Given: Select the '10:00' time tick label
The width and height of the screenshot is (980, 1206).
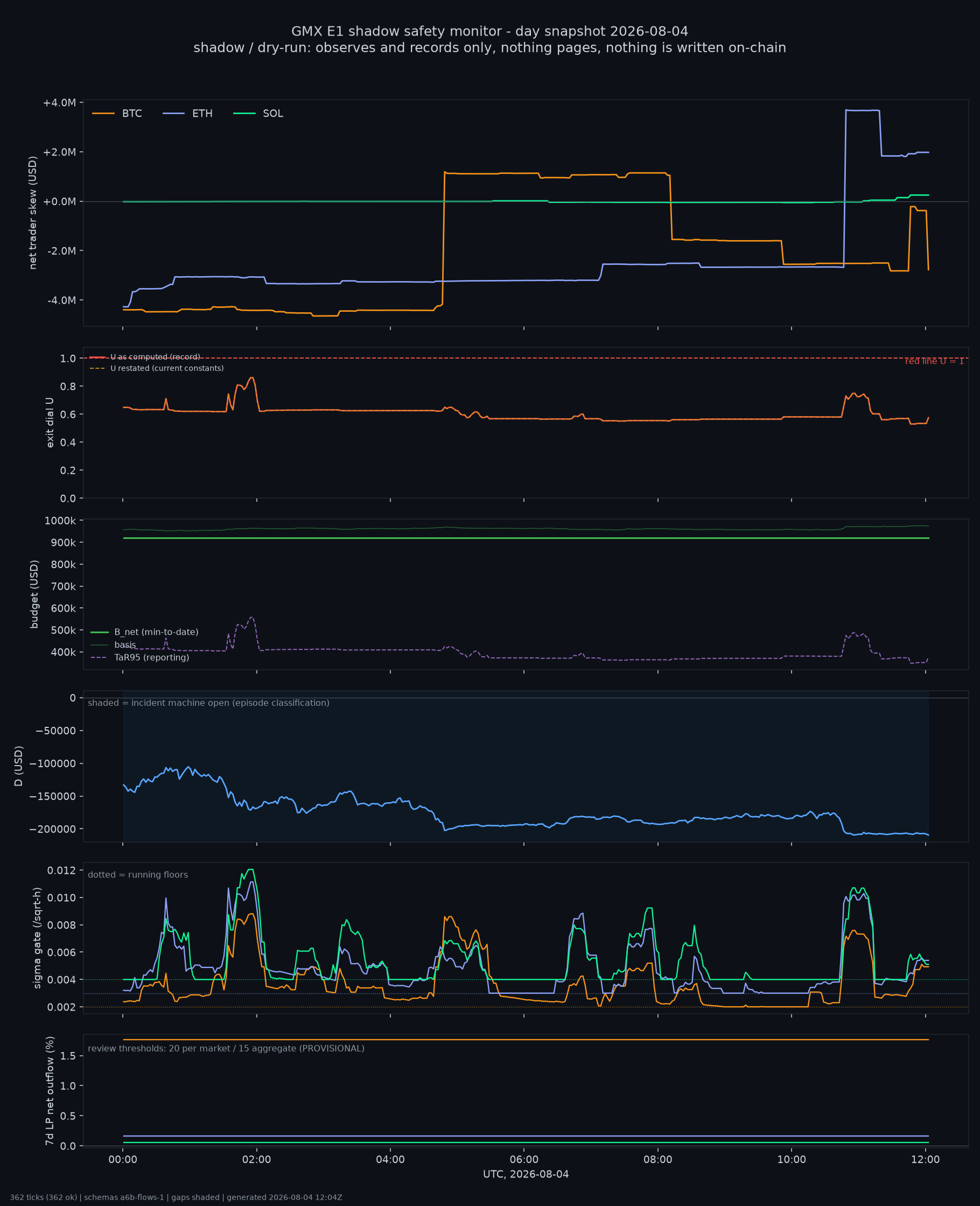Looking at the screenshot, I should 792,1160.
